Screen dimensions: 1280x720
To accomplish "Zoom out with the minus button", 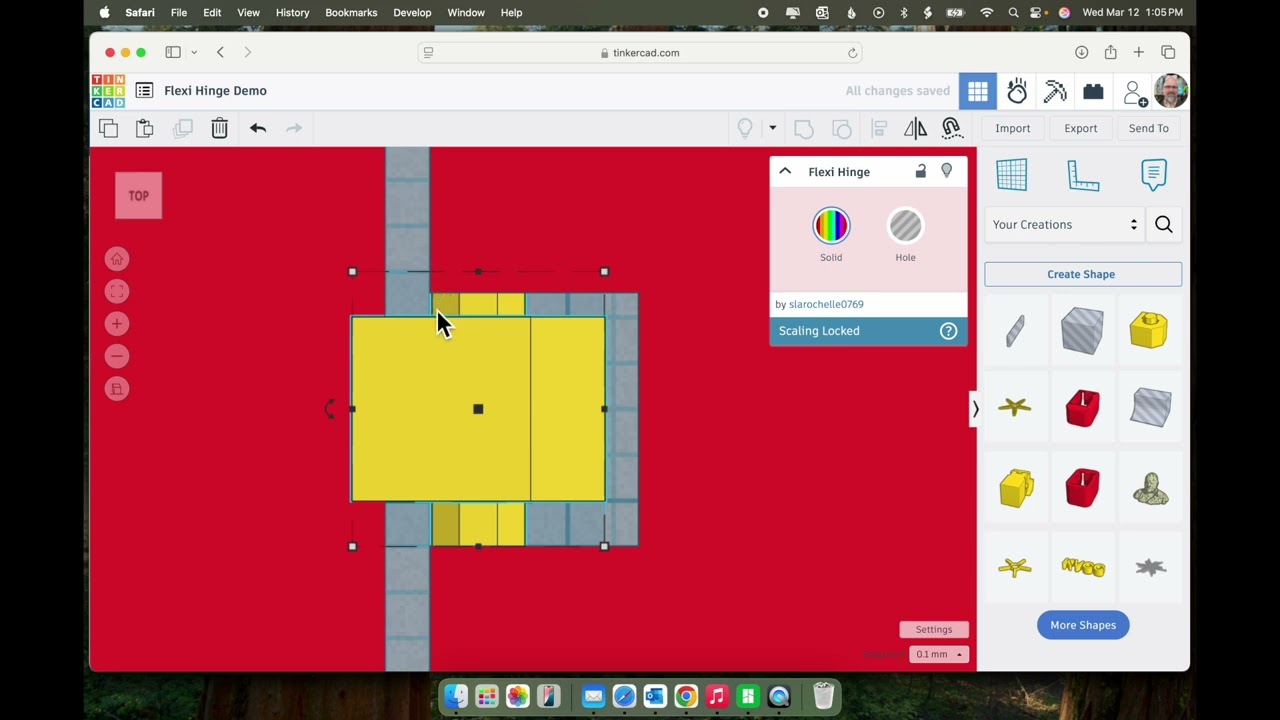I will pos(117,356).
